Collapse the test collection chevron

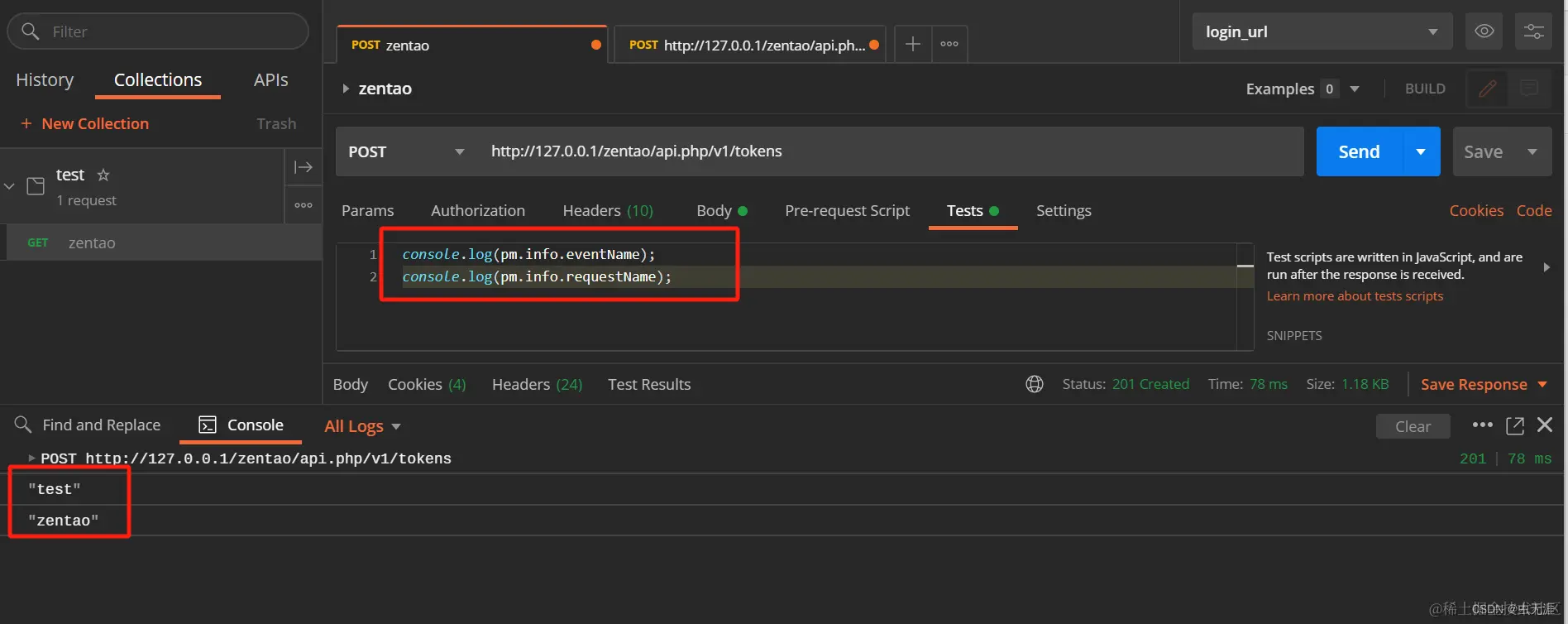coord(10,186)
